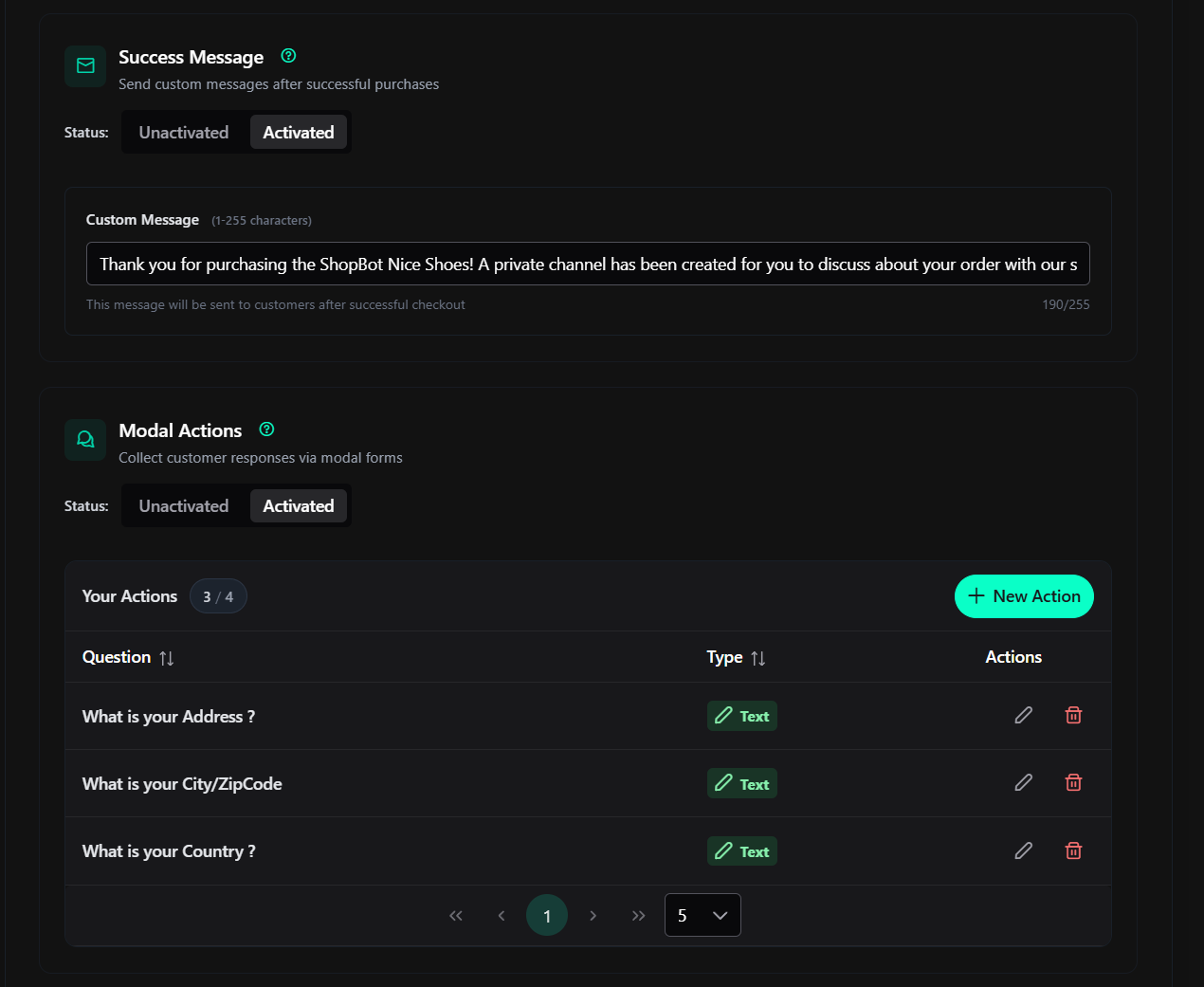Click the help icon beside Success Message
The height and width of the screenshot is (987, 1204).
289,56
